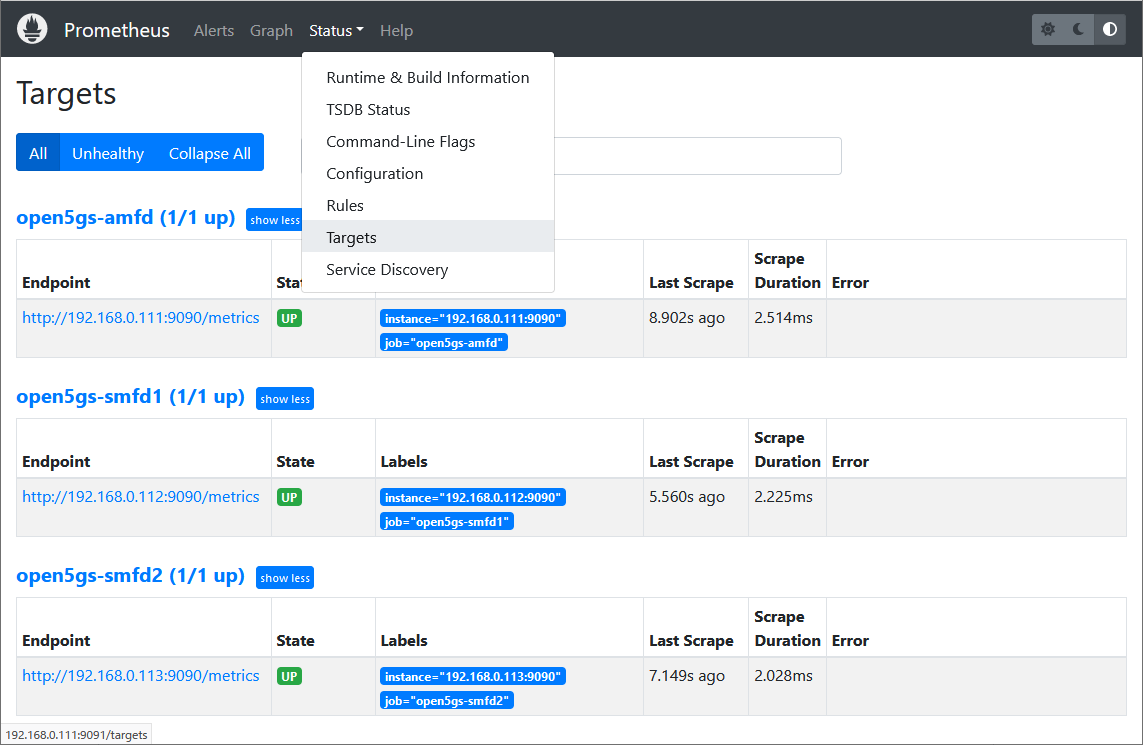Choose Targets in Status menu
Screen dimensions: 1143x745
point(428,237)
